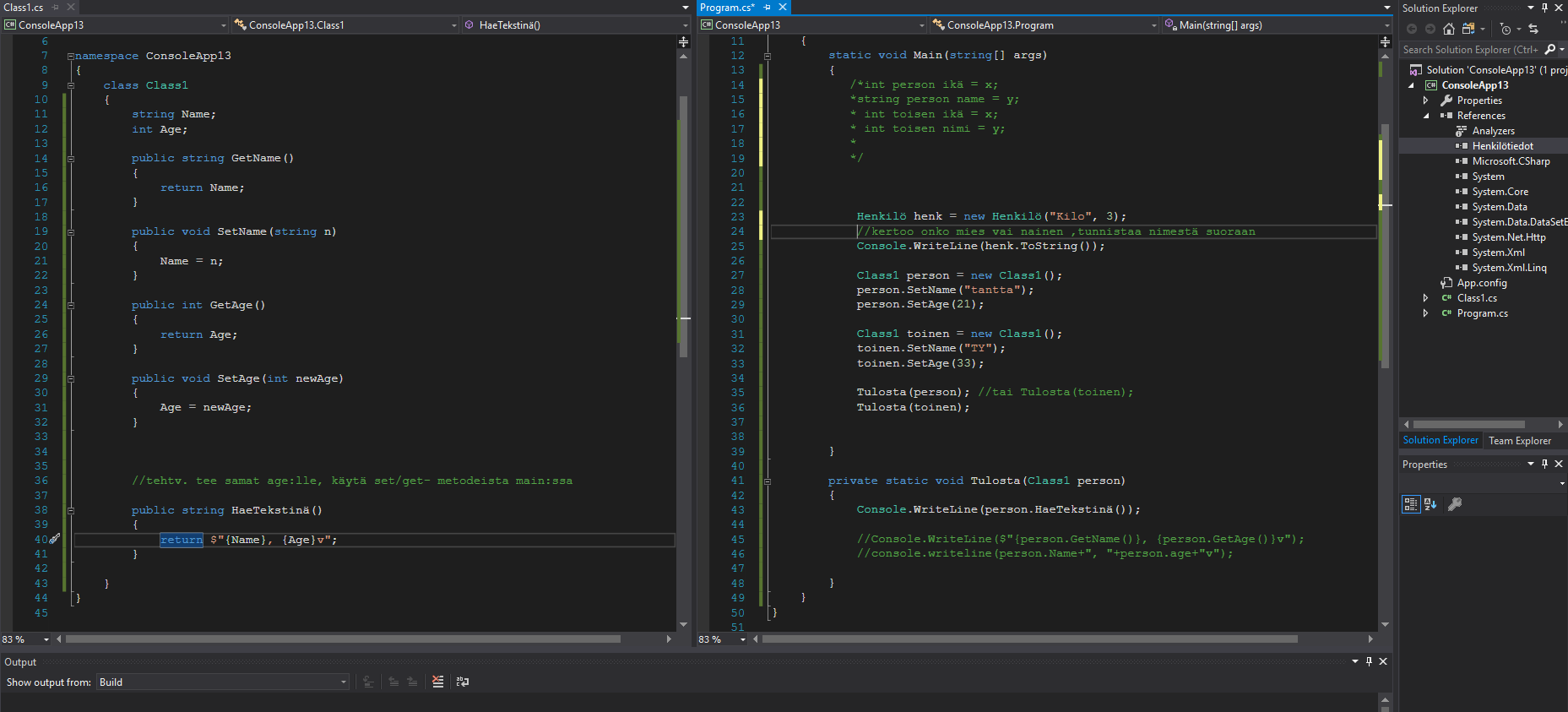Screen dimensions: 1568x712
Task: Pin the Solution Explorer panel
Action: pos(1544,8)
